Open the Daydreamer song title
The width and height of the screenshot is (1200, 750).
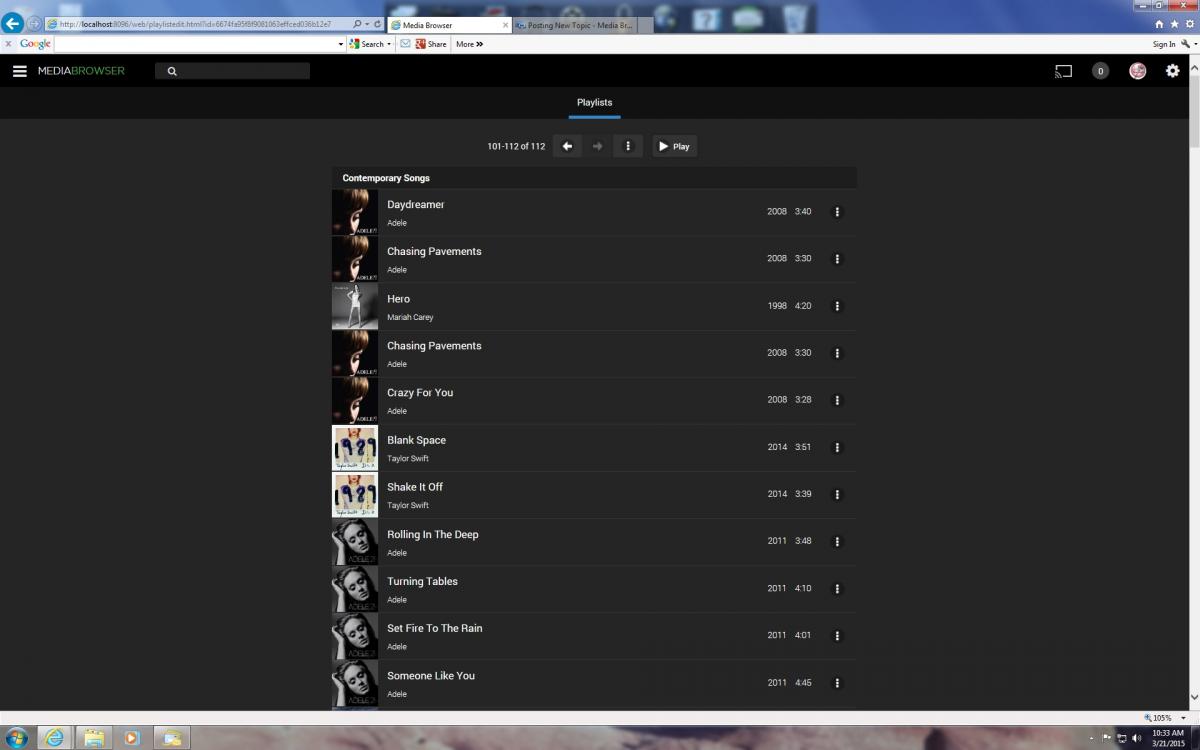pos(416,204)
